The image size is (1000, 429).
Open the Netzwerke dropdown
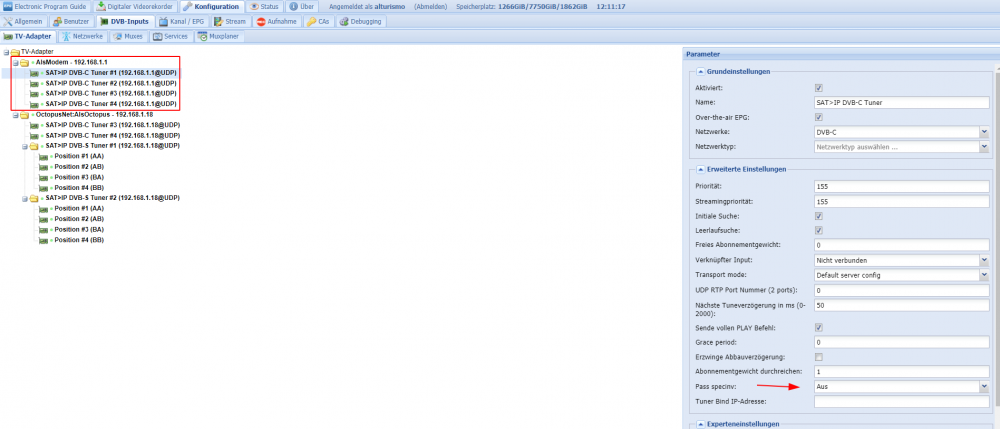pyautogui.click(x=983, y=132)
